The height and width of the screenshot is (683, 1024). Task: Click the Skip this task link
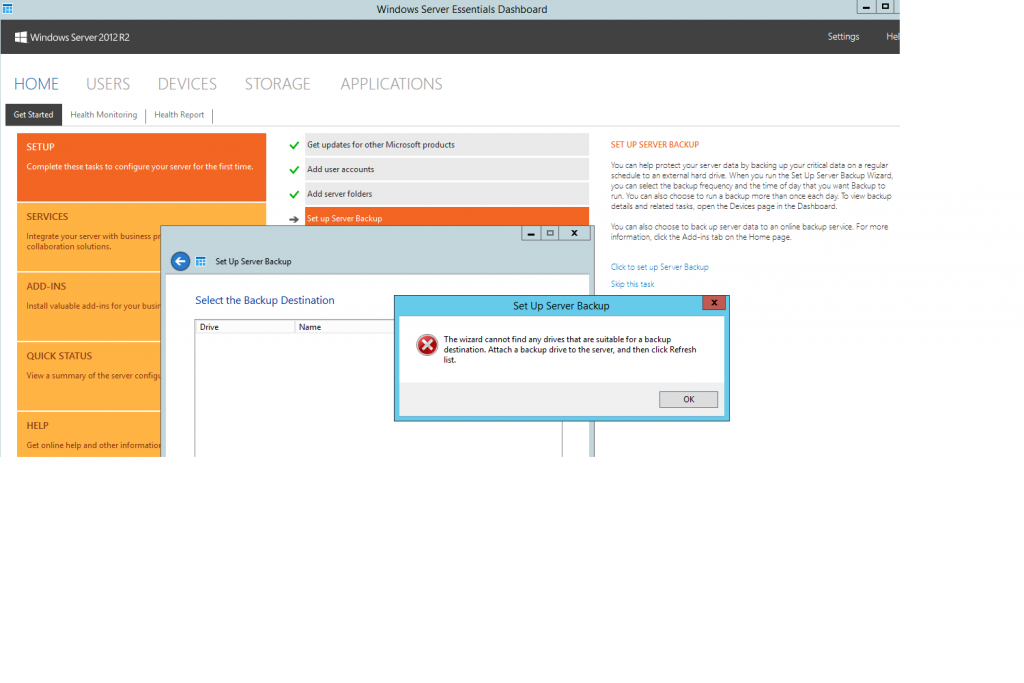click(632, 284)
